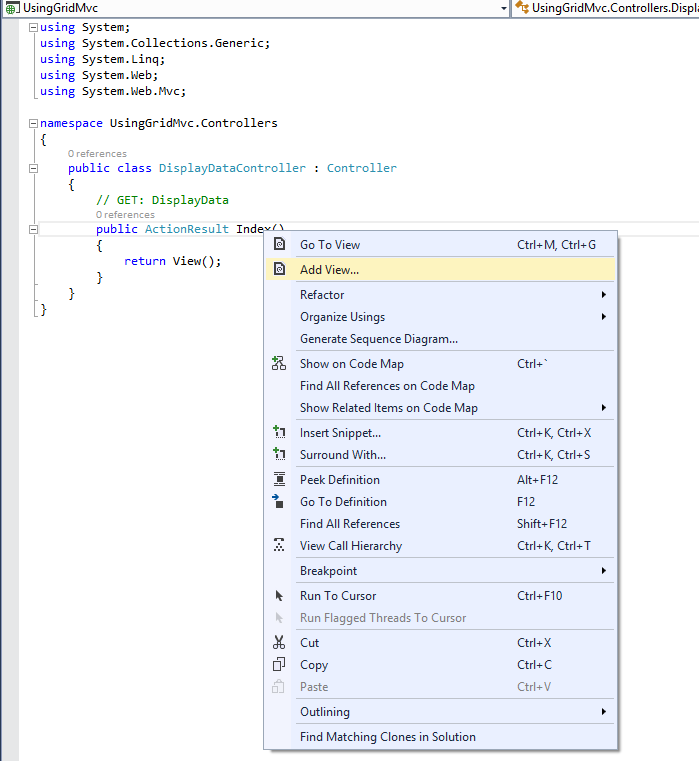Choose Find All References on Code Map
This screenshot has height=761, width=699.
coord(441,386)
